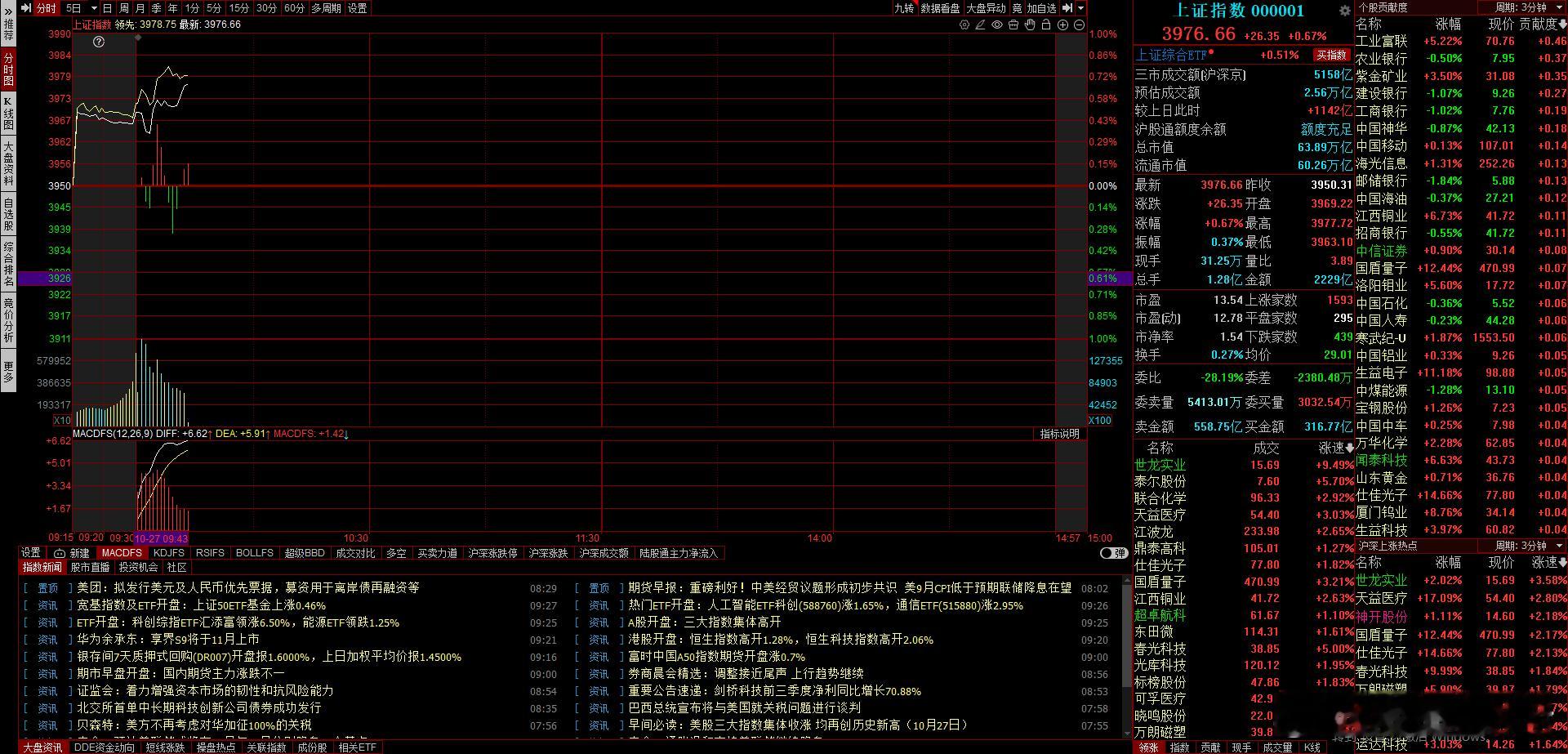Click the highlighted 3926 price axis label

45,279
